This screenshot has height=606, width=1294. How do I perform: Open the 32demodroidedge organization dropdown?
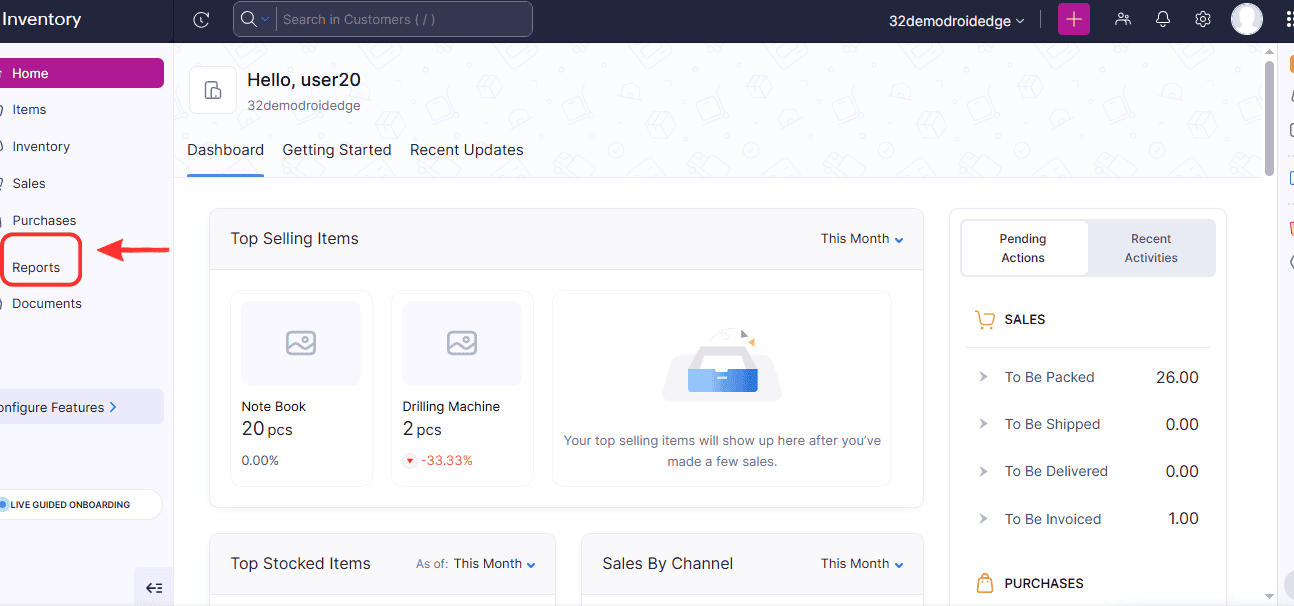pos(956,21)
